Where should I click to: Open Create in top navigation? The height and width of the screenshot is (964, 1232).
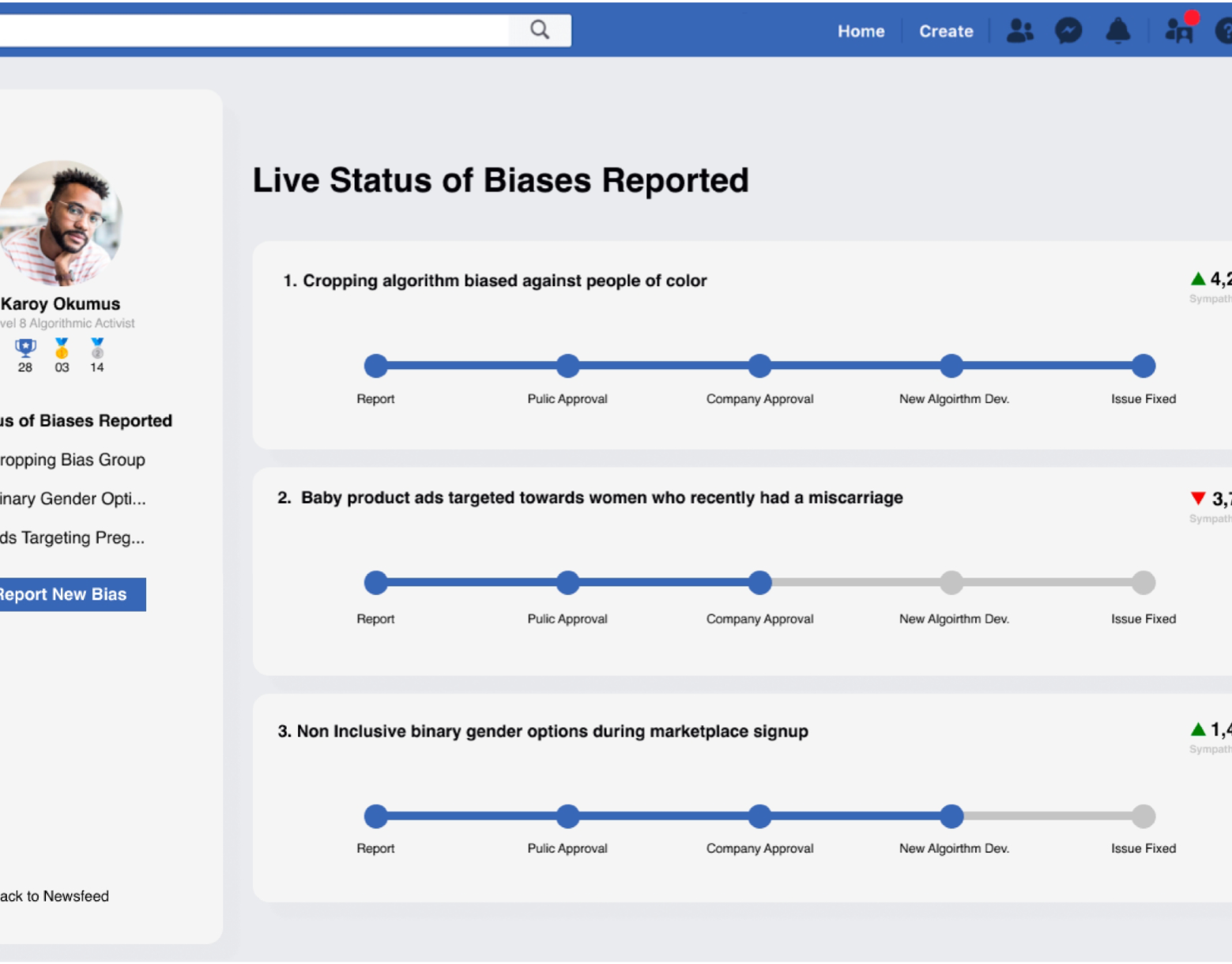click(945, 31)
